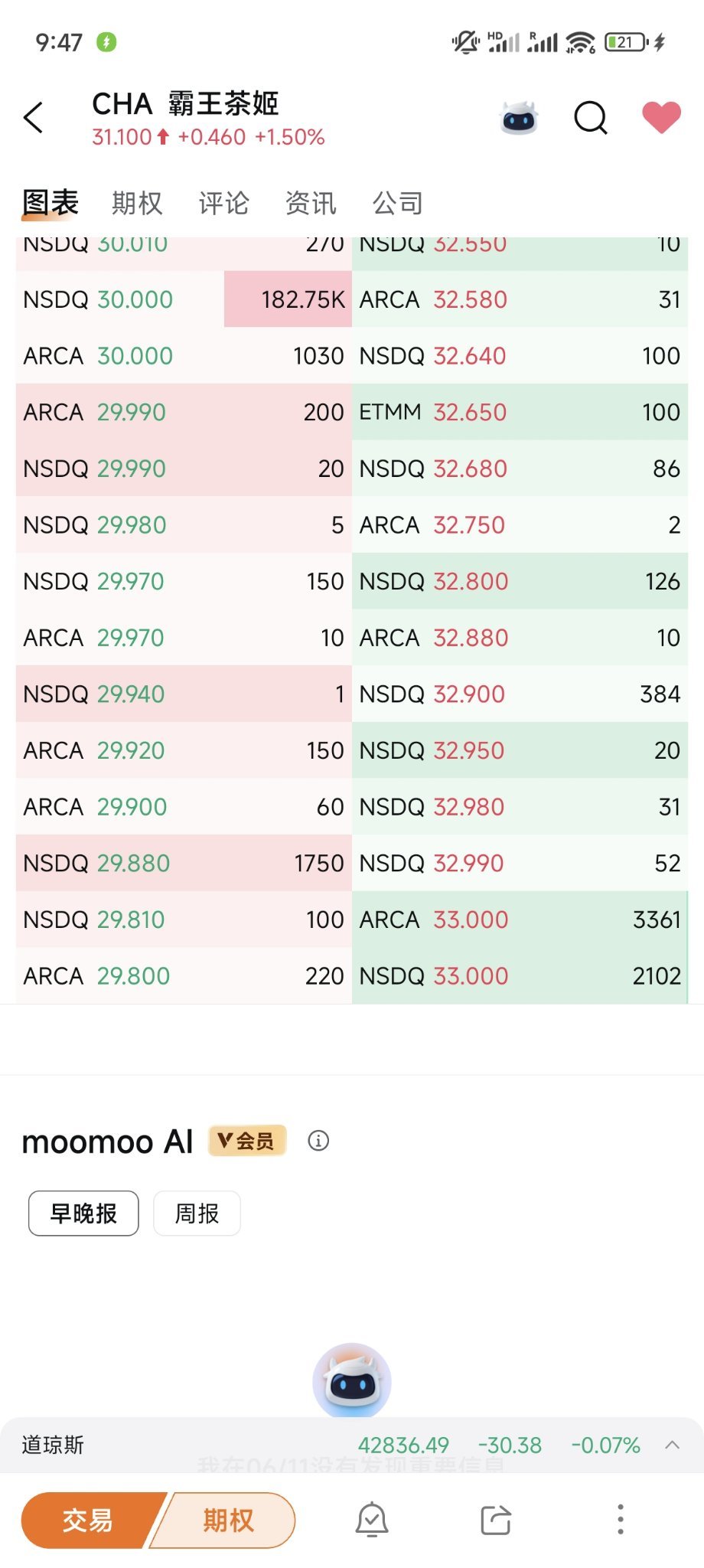Switch to the 评论 tab

[223, 203]
